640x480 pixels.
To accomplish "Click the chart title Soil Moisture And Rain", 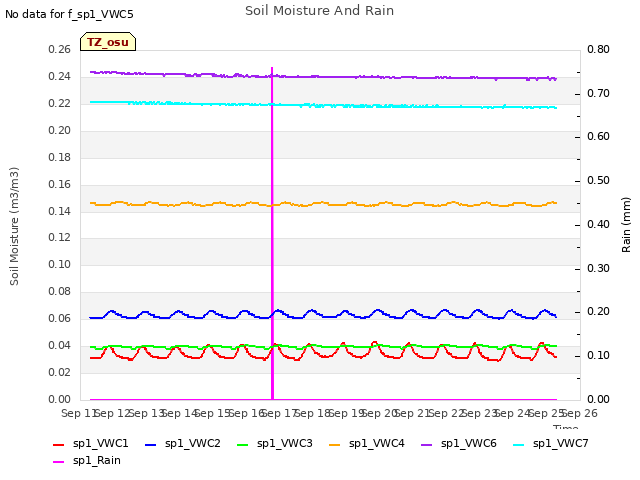I will [x=320, y=11].
